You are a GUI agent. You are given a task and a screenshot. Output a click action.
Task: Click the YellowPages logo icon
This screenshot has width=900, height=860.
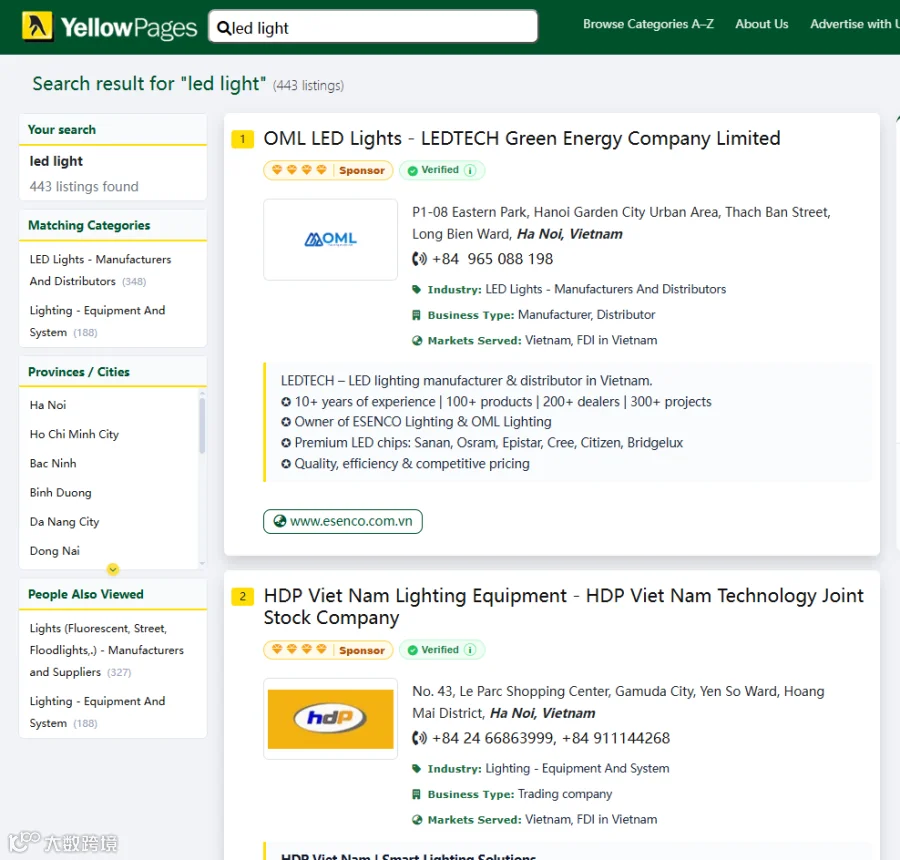click(x=37, y=26)
